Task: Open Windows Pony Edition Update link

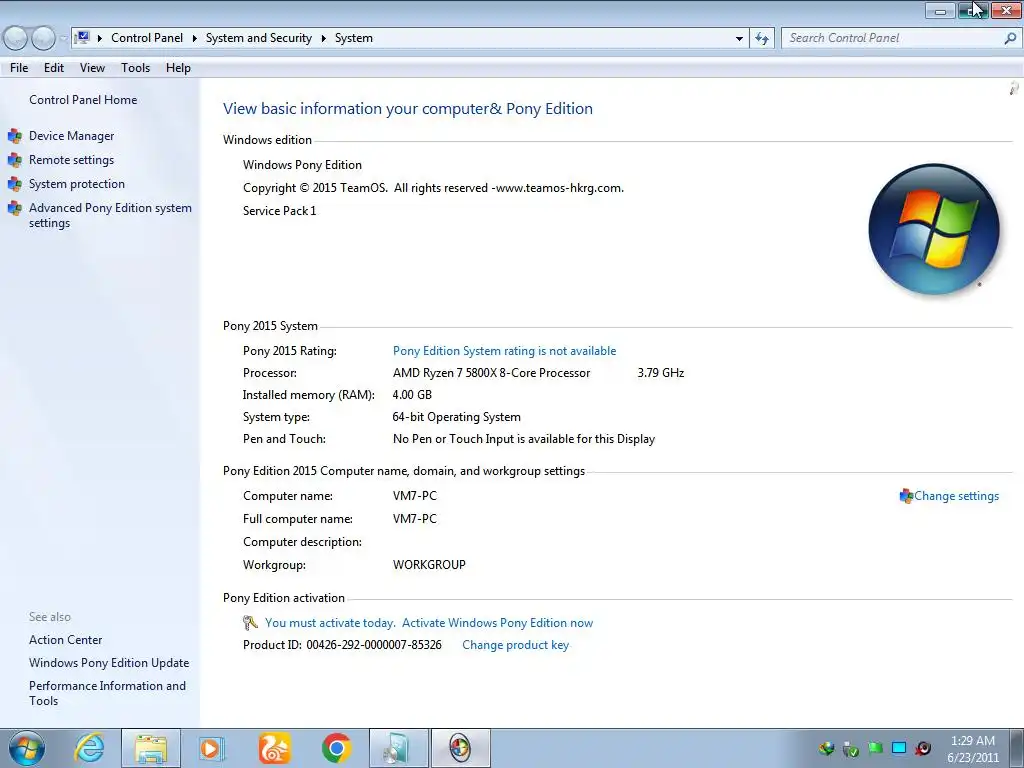Action: (109, 663)
